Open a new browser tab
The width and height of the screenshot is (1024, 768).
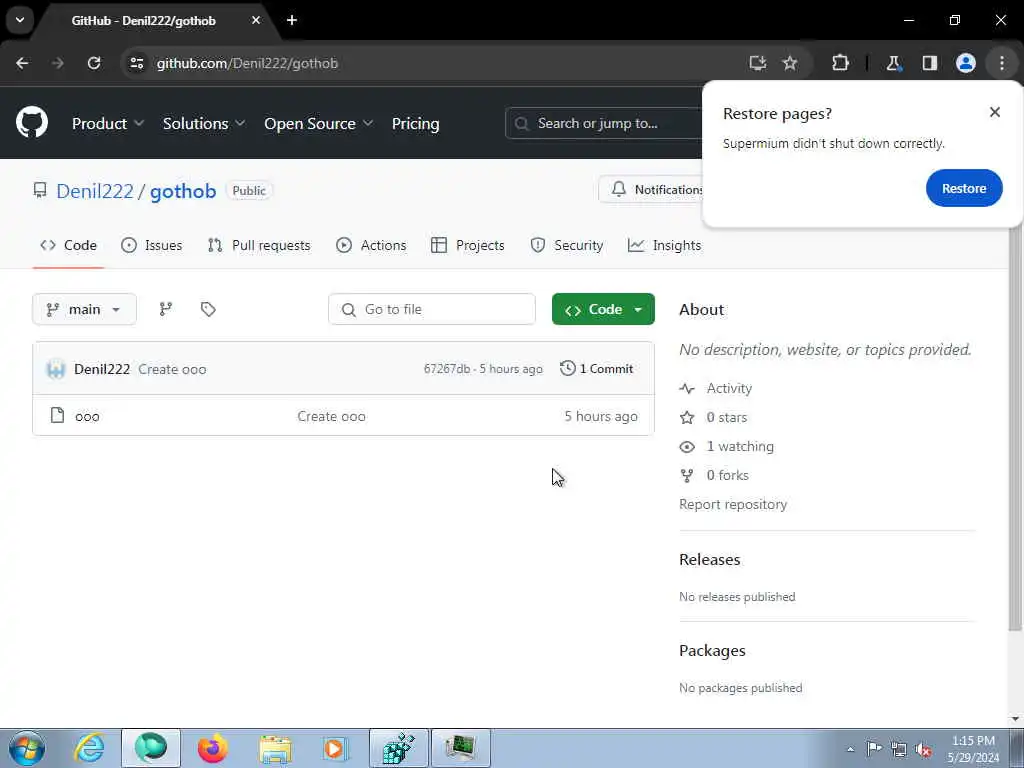point(292,20)
